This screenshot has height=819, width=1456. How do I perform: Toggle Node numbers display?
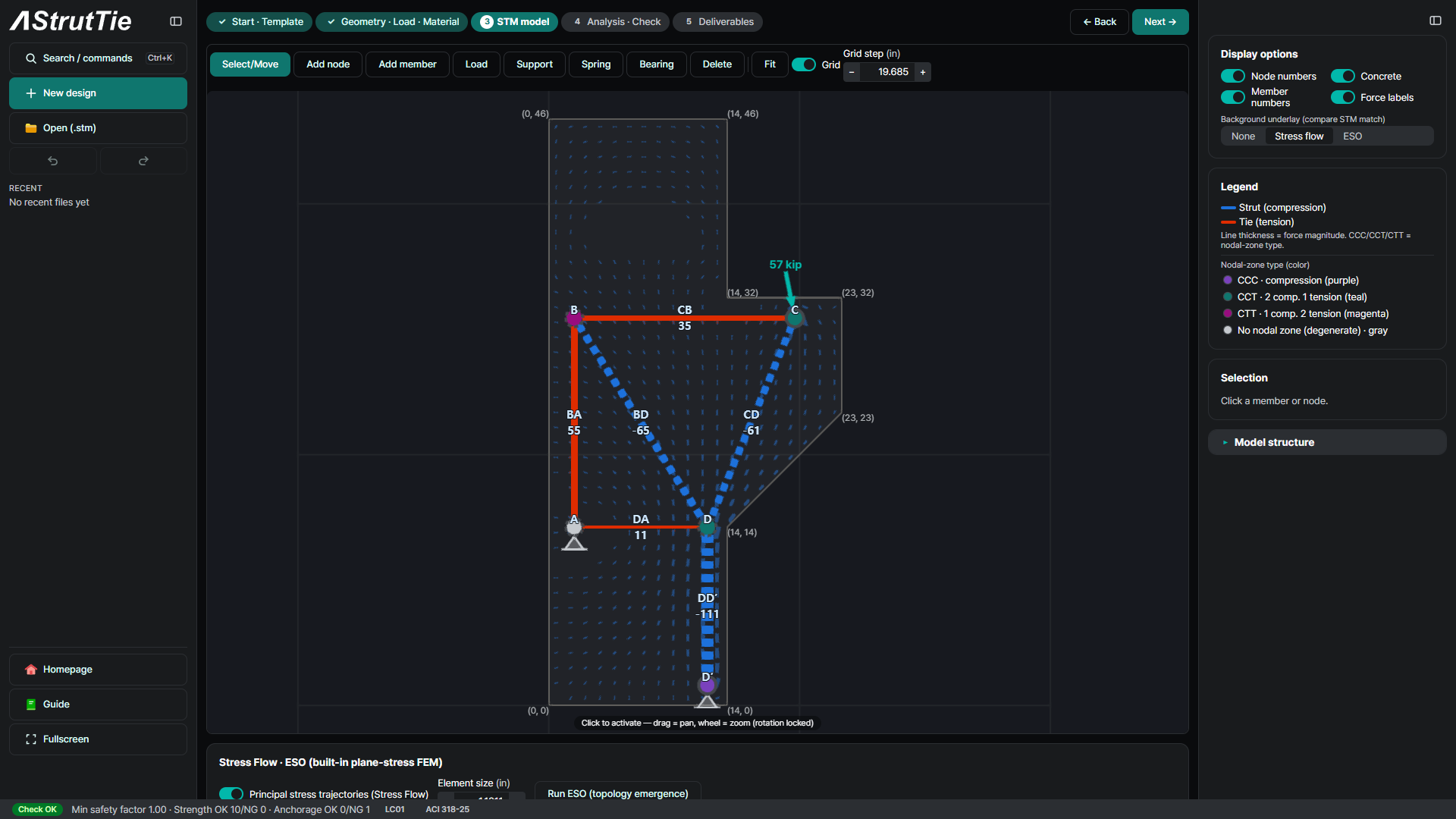click(x=1233, y=76)
